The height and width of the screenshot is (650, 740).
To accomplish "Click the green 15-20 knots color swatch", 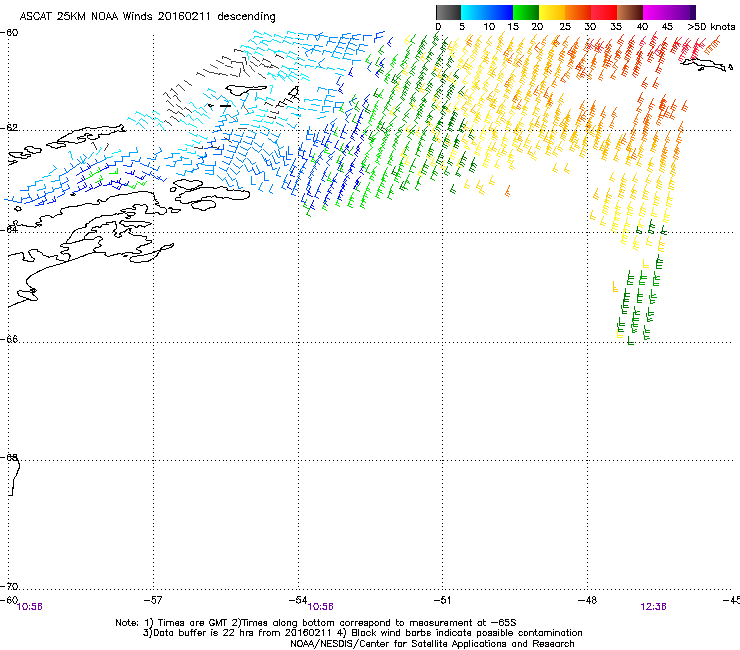I will [x=526, y=12].
